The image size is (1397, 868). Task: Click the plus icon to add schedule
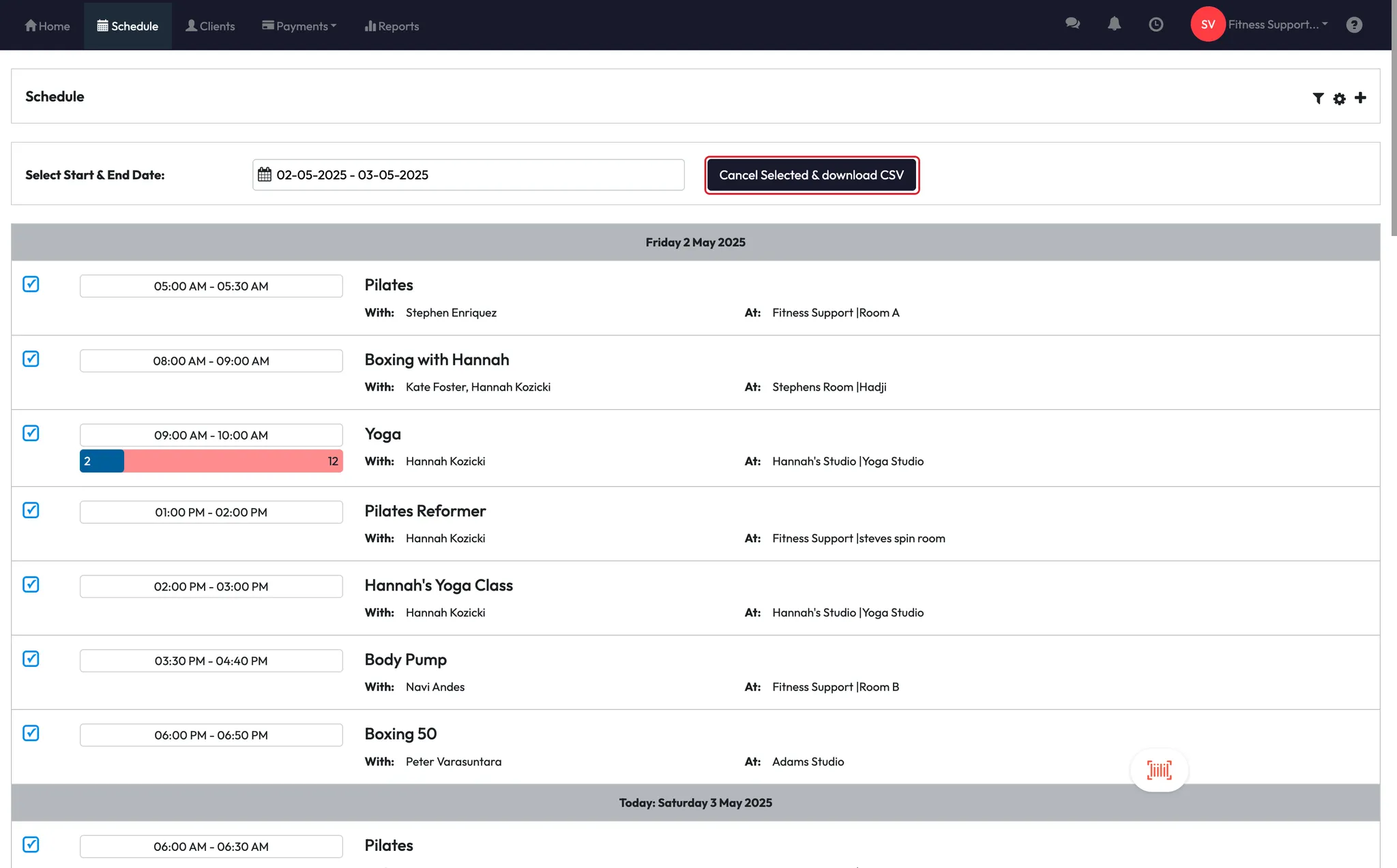click(x=1360, y=98)
